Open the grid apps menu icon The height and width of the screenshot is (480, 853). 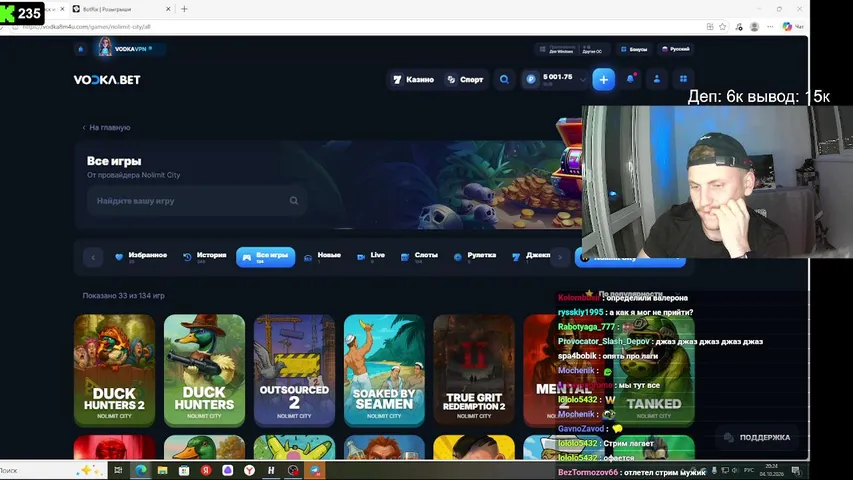[x=683, y=79]
